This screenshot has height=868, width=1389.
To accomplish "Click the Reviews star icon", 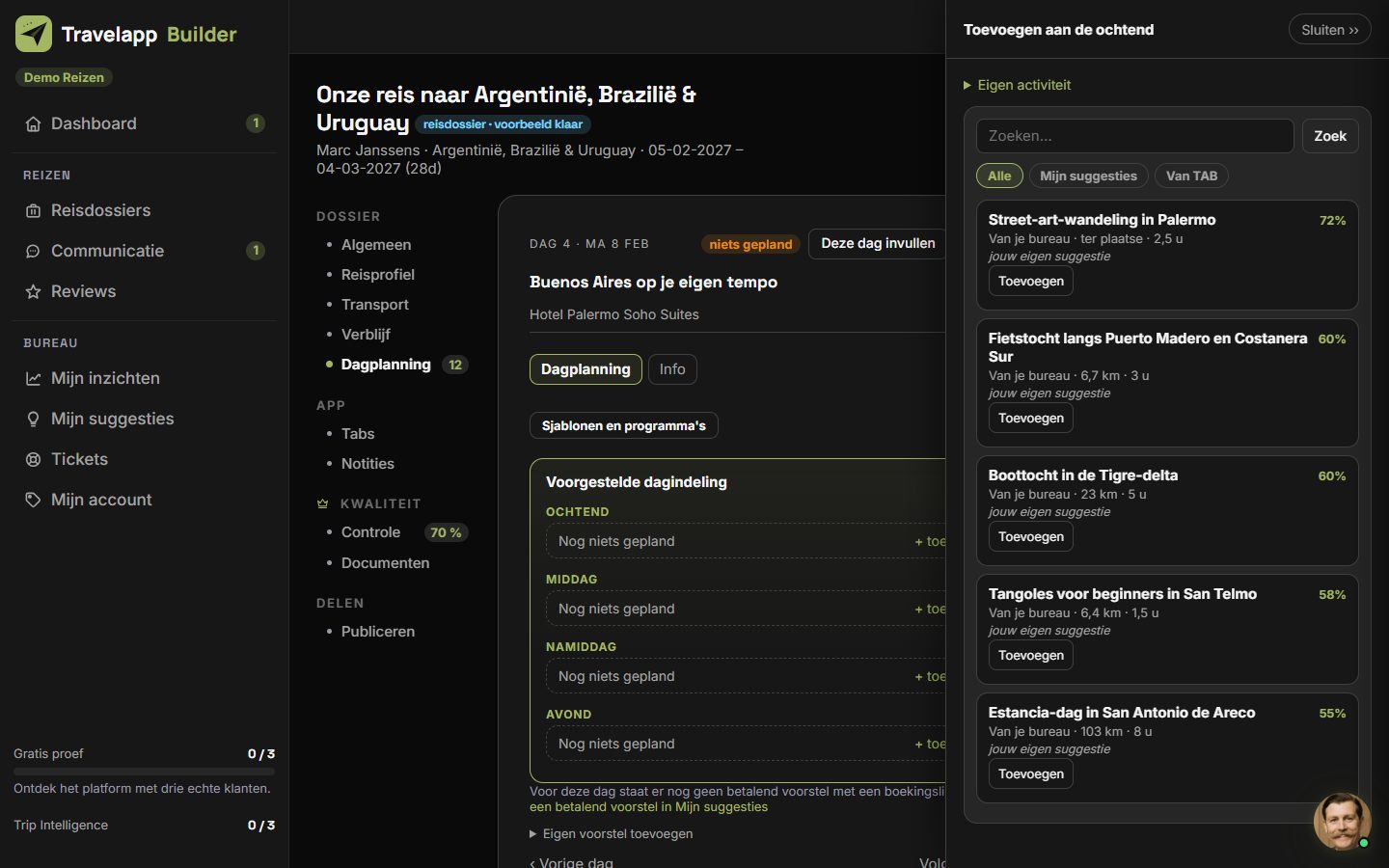I will 33,291.
